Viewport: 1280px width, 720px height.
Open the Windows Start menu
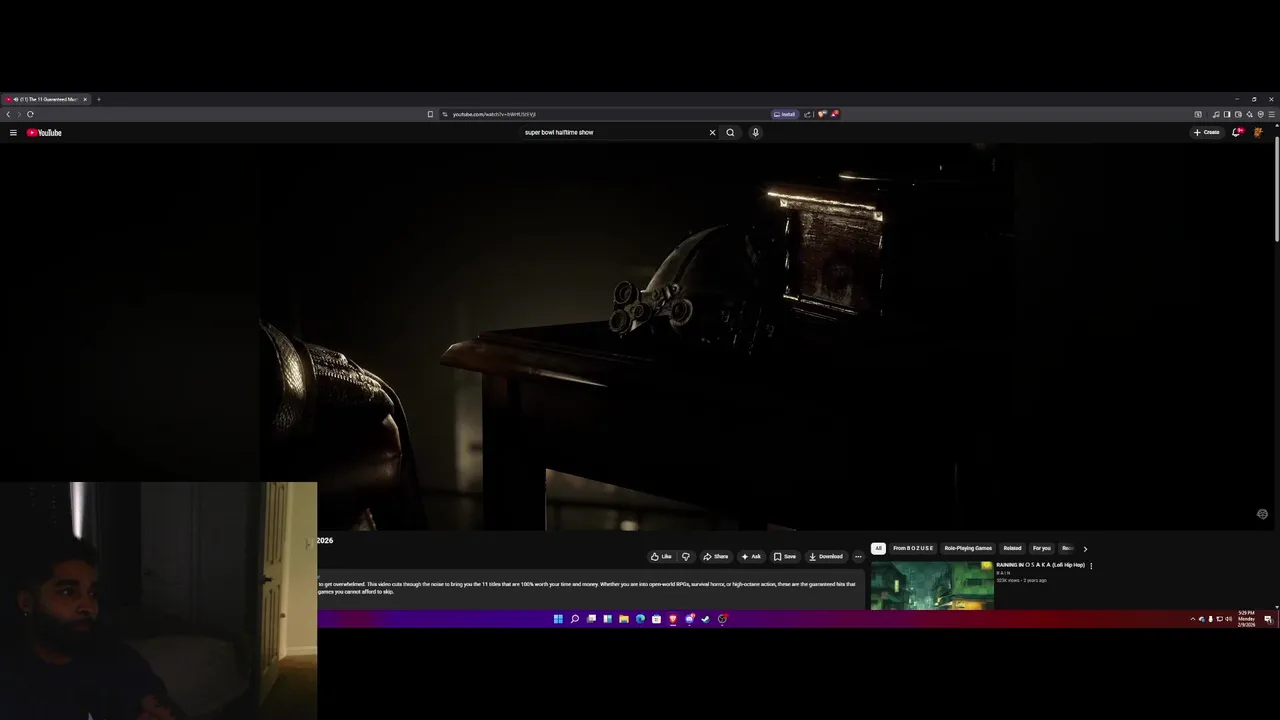click(x=558, y=619)
